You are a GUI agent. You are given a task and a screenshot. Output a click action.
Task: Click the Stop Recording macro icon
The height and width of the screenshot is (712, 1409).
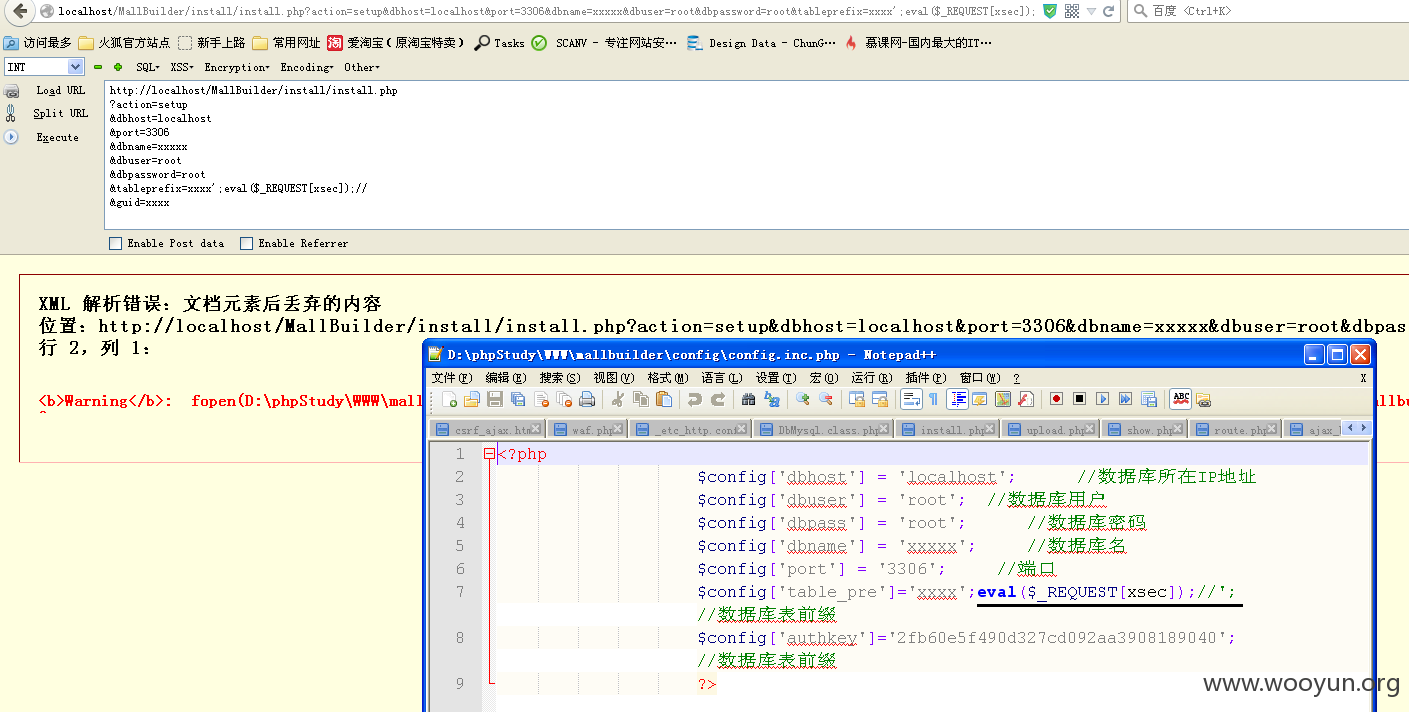[1080, 399]
